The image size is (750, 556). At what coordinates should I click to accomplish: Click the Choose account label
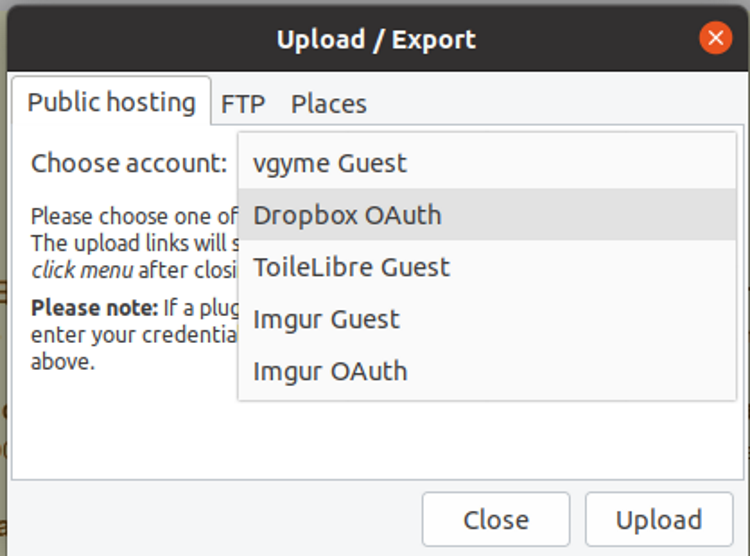(129, 163)
